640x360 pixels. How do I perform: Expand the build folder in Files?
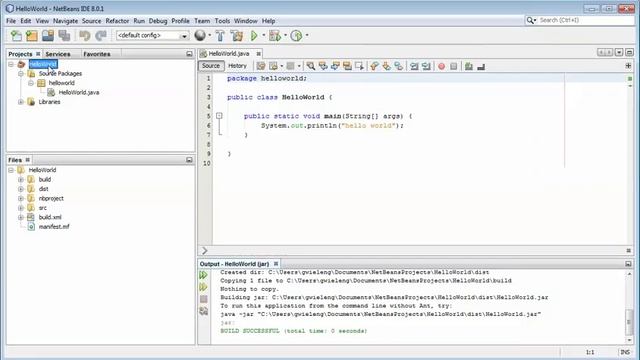[x=21, y=179]
